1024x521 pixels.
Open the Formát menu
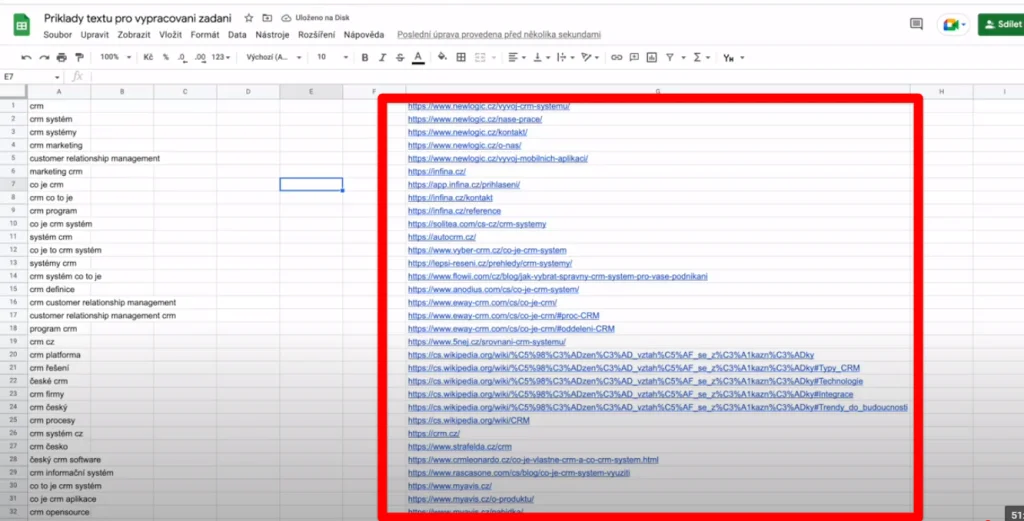point(204,34)
